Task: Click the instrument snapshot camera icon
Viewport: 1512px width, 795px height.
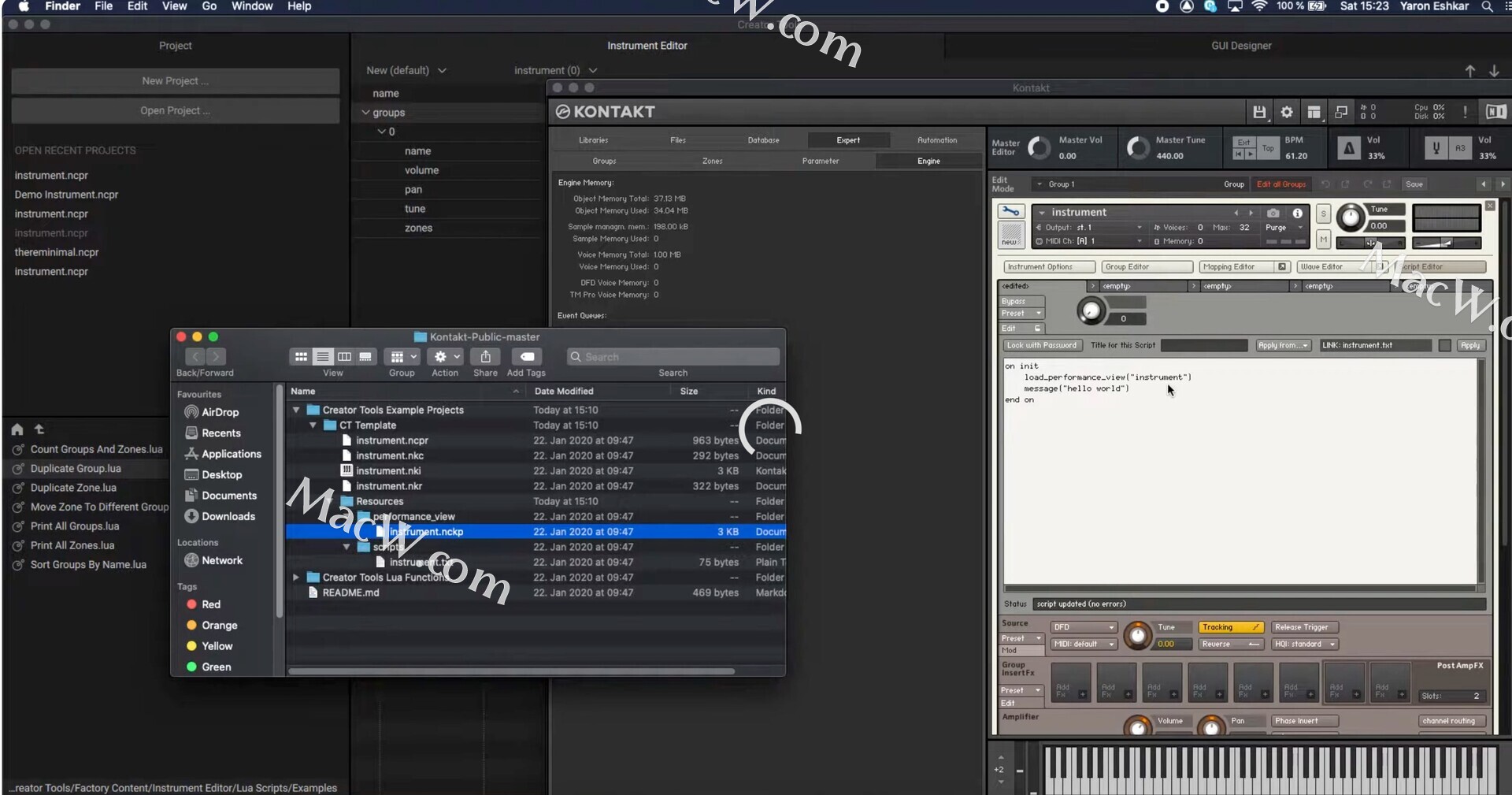Action: pos(1273,213)
